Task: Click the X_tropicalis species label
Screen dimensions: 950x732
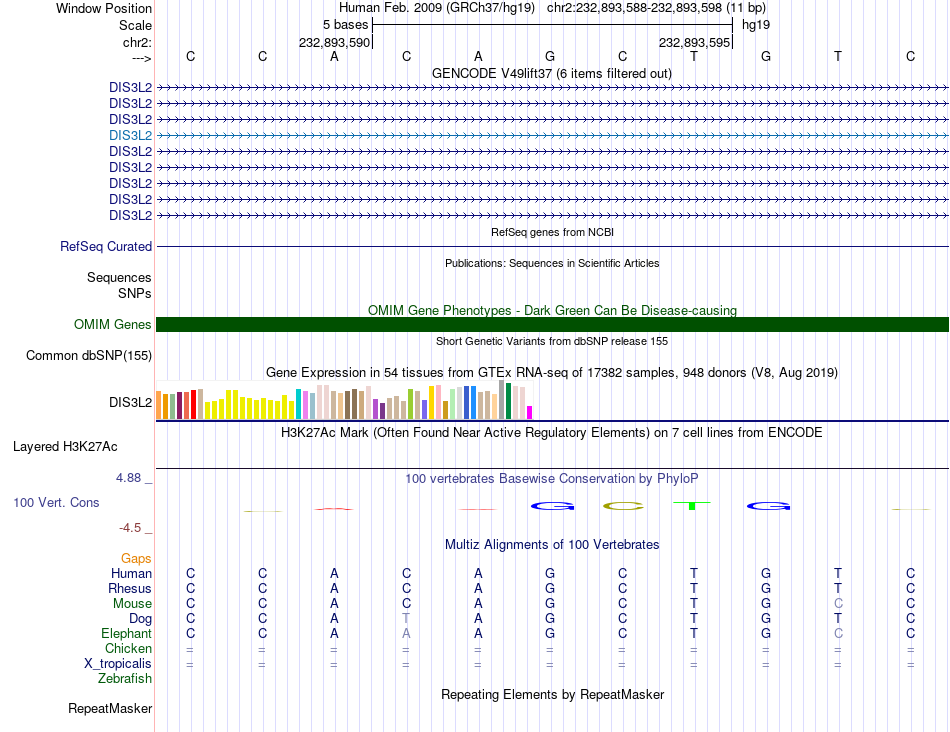Action: 118,664
